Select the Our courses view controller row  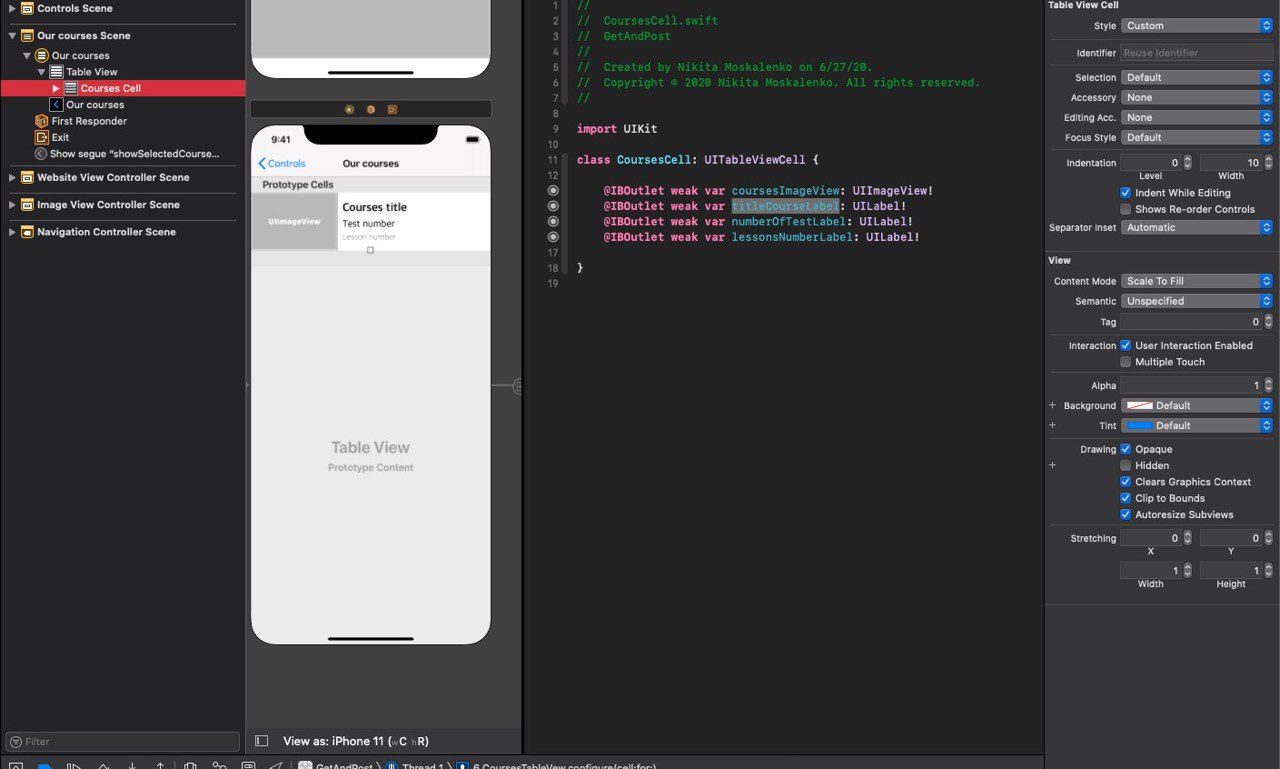[123, 55]
